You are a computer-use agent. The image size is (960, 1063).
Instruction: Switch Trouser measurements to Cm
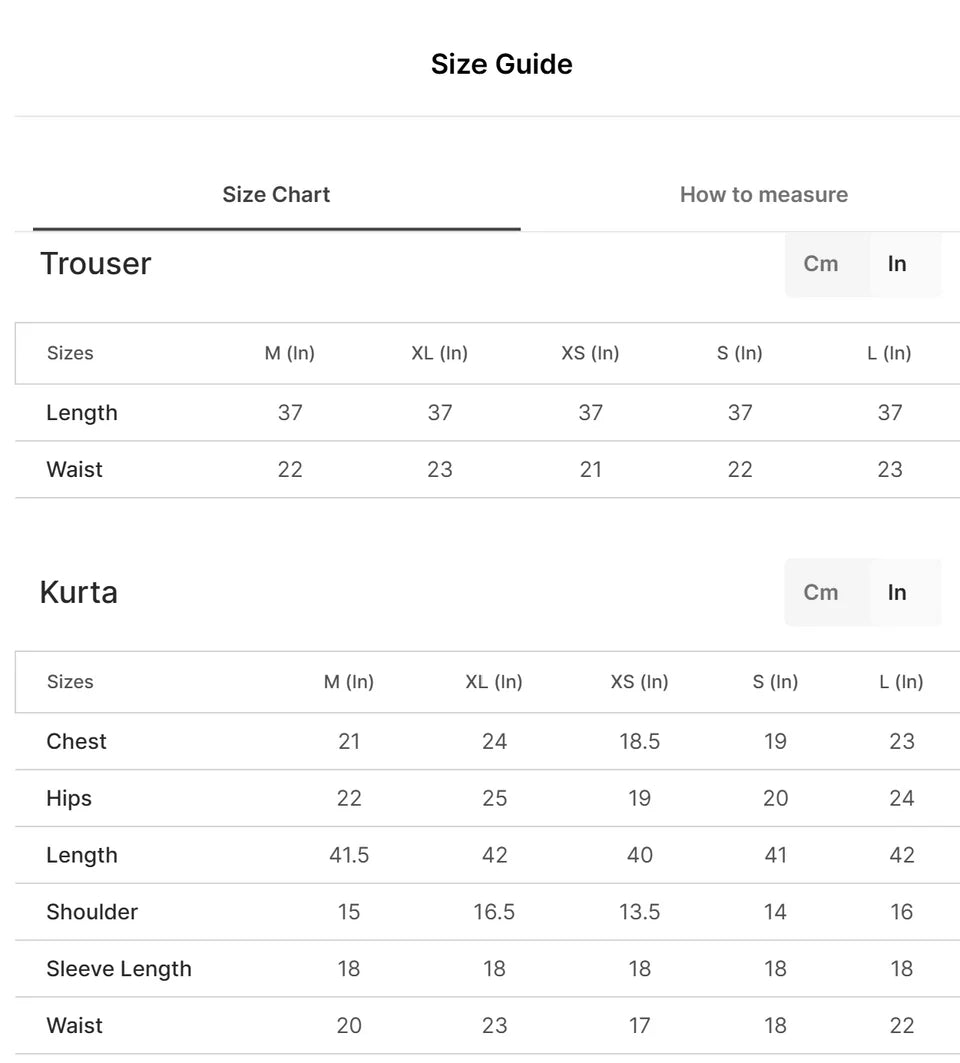[x=821, y=263]
